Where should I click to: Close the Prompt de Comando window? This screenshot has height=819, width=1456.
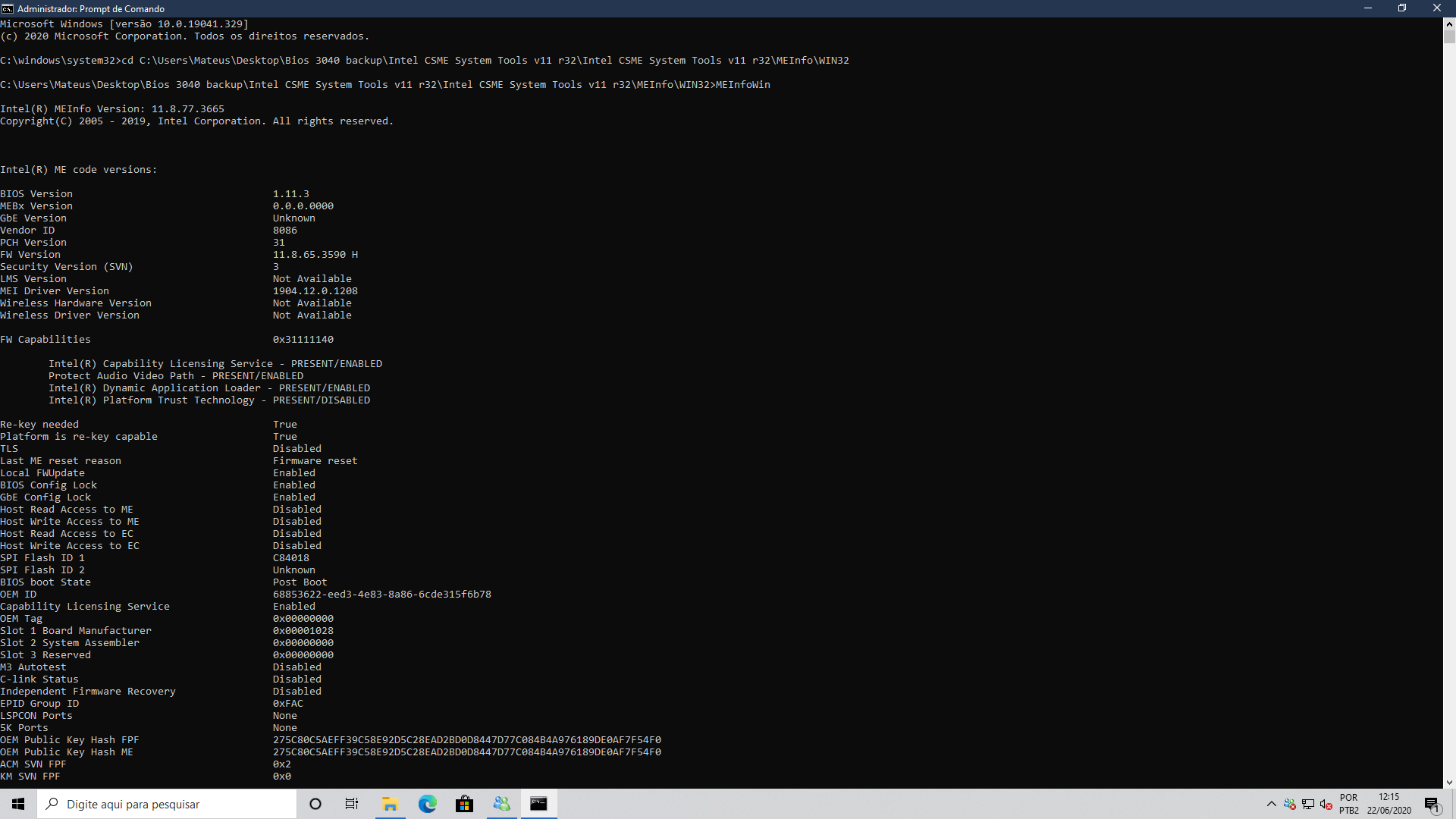1437,8
